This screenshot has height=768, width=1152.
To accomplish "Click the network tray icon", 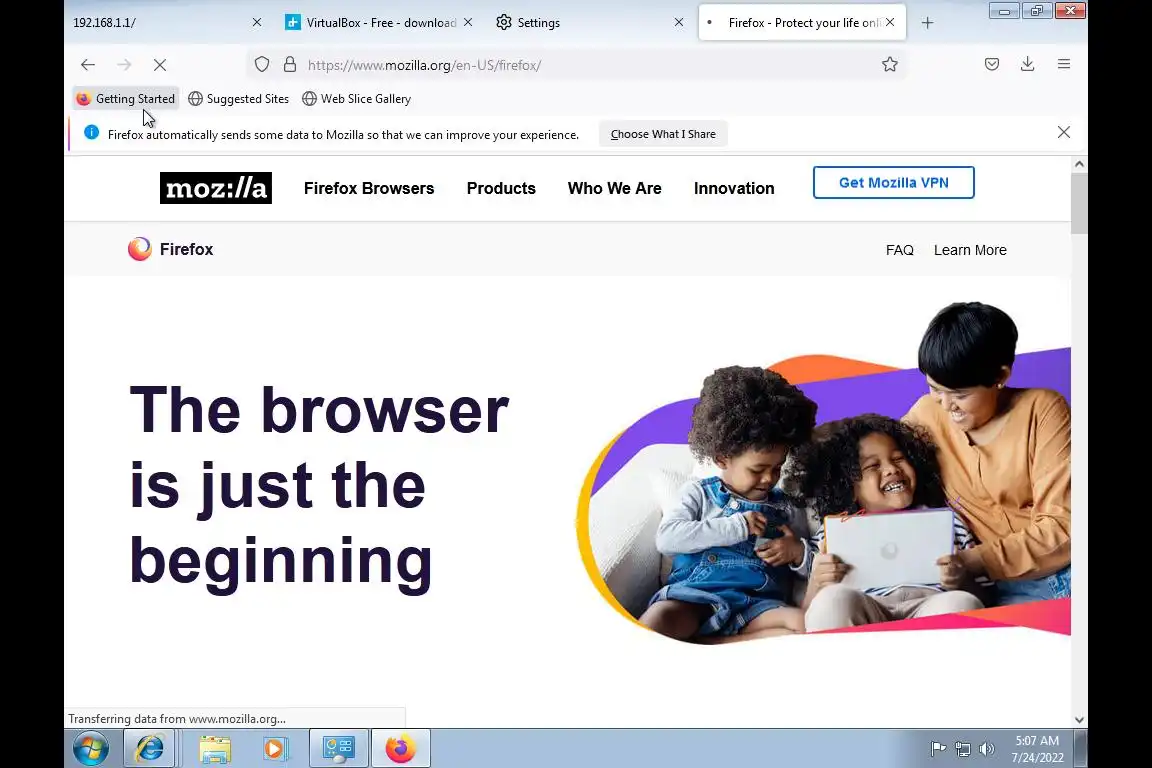I will 962,749.
